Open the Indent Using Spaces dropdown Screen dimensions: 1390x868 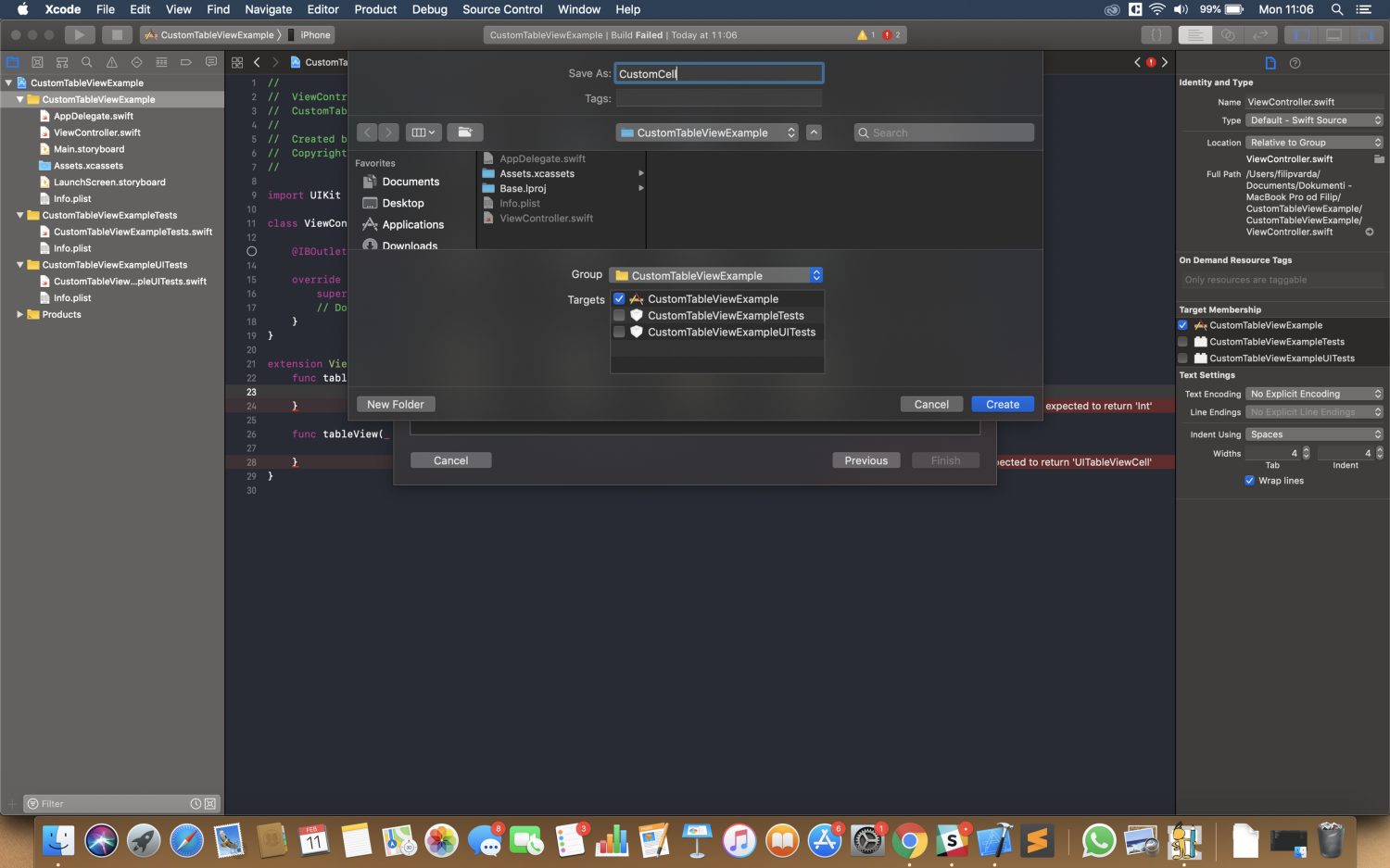[1314, 434]
